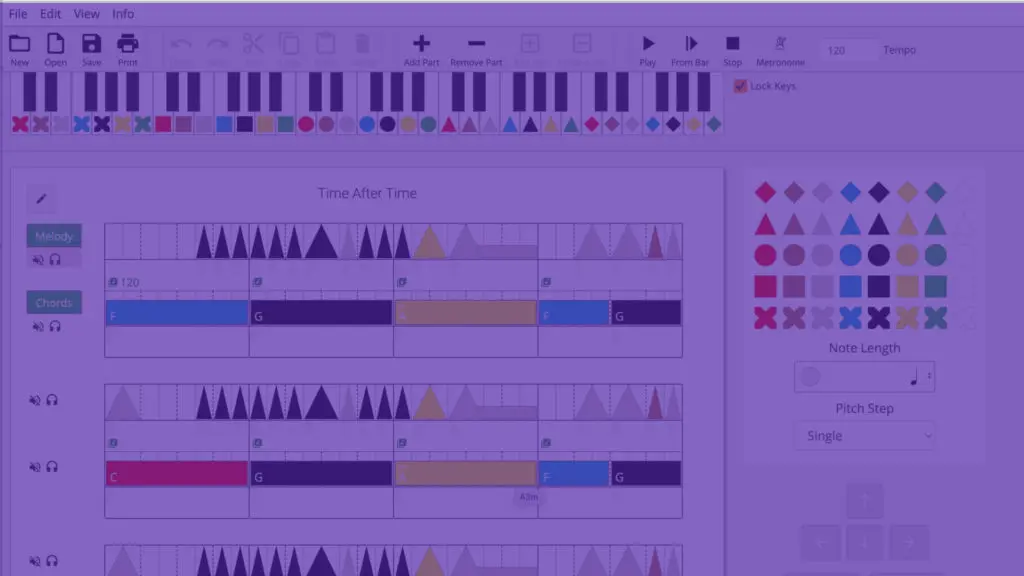Viewport: 1024px width, 576px height.
Task: Start the Metronome from the toolbar
Action: (x=780, y=44)
